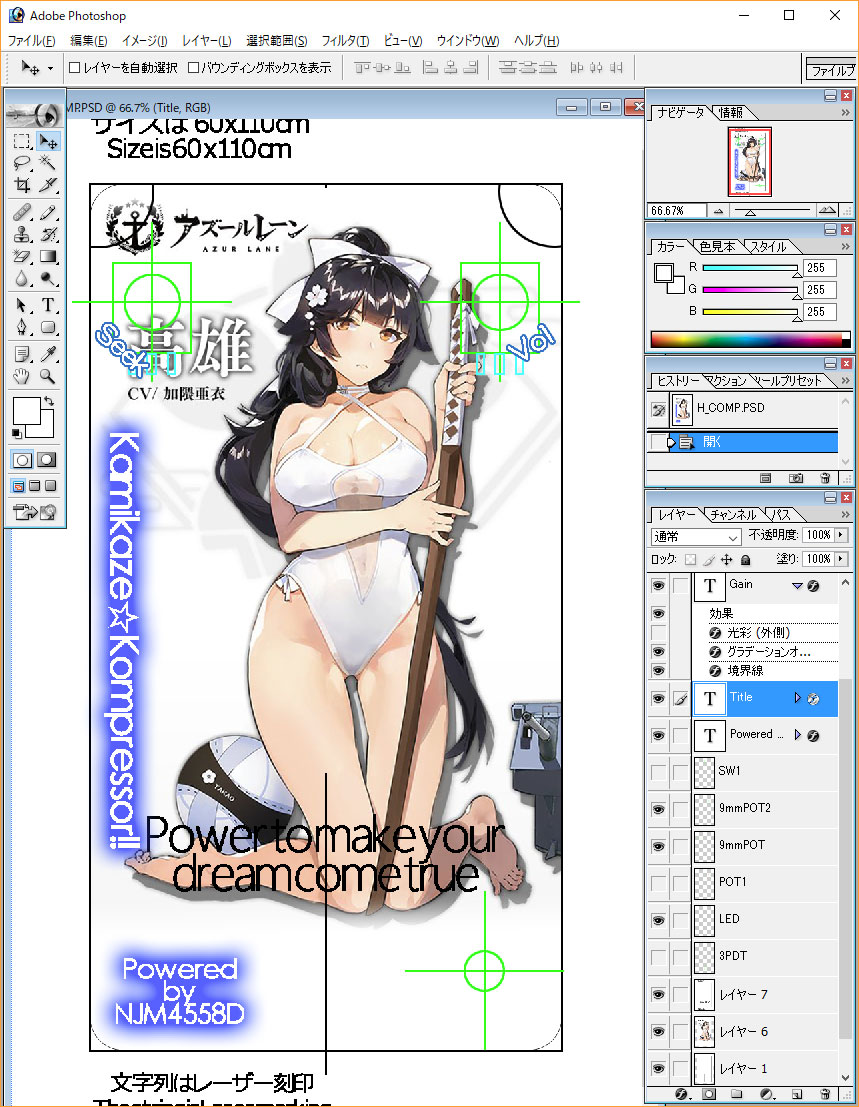Image resolution: width=859 pixels, height=1107 pixels.
Task: Select the Clone Stamp tool
Action: click(x=22, y=234)
